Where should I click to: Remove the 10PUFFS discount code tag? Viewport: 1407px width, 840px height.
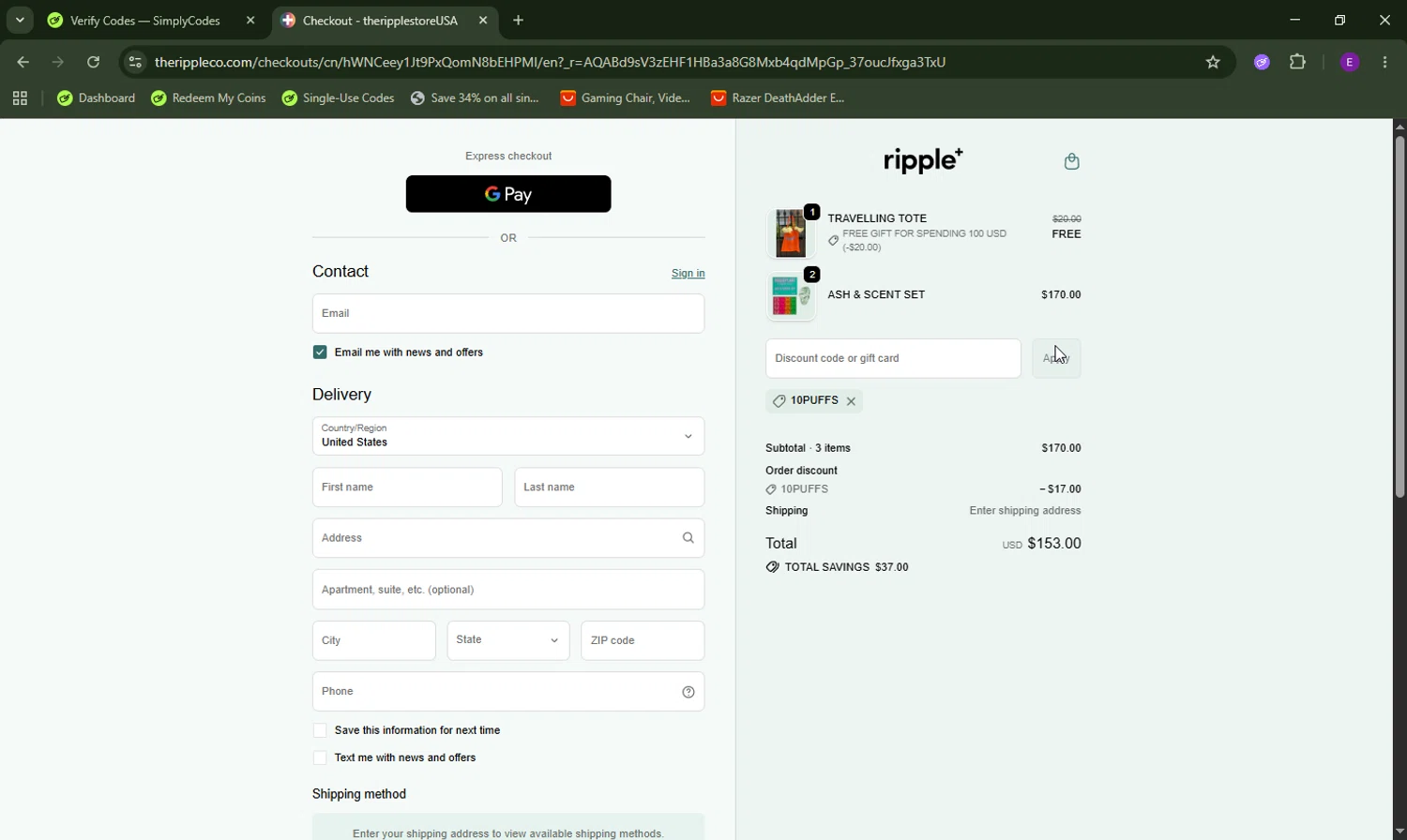[x=851, y=401]
